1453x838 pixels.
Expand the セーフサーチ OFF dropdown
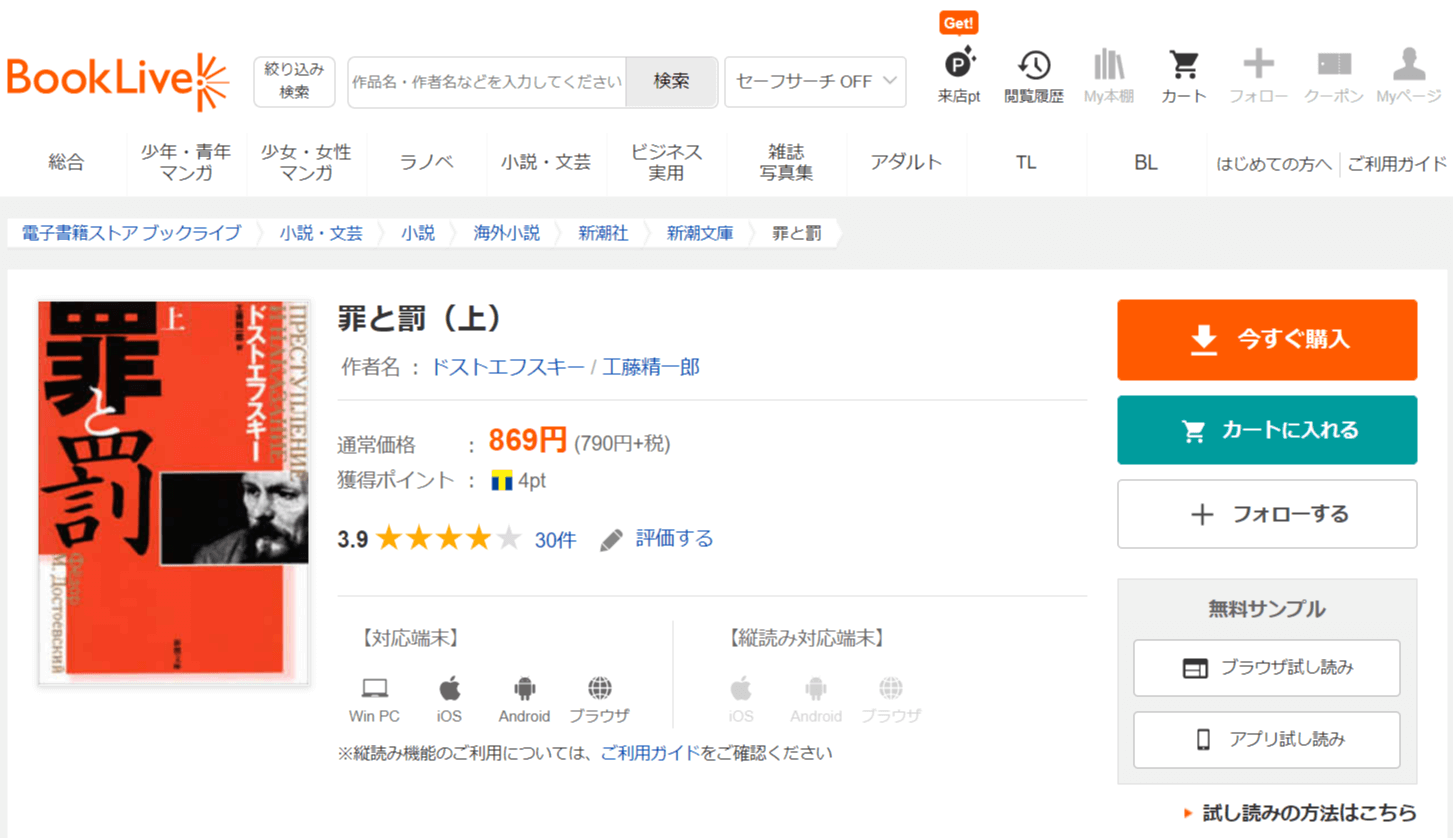click(815, 82)
